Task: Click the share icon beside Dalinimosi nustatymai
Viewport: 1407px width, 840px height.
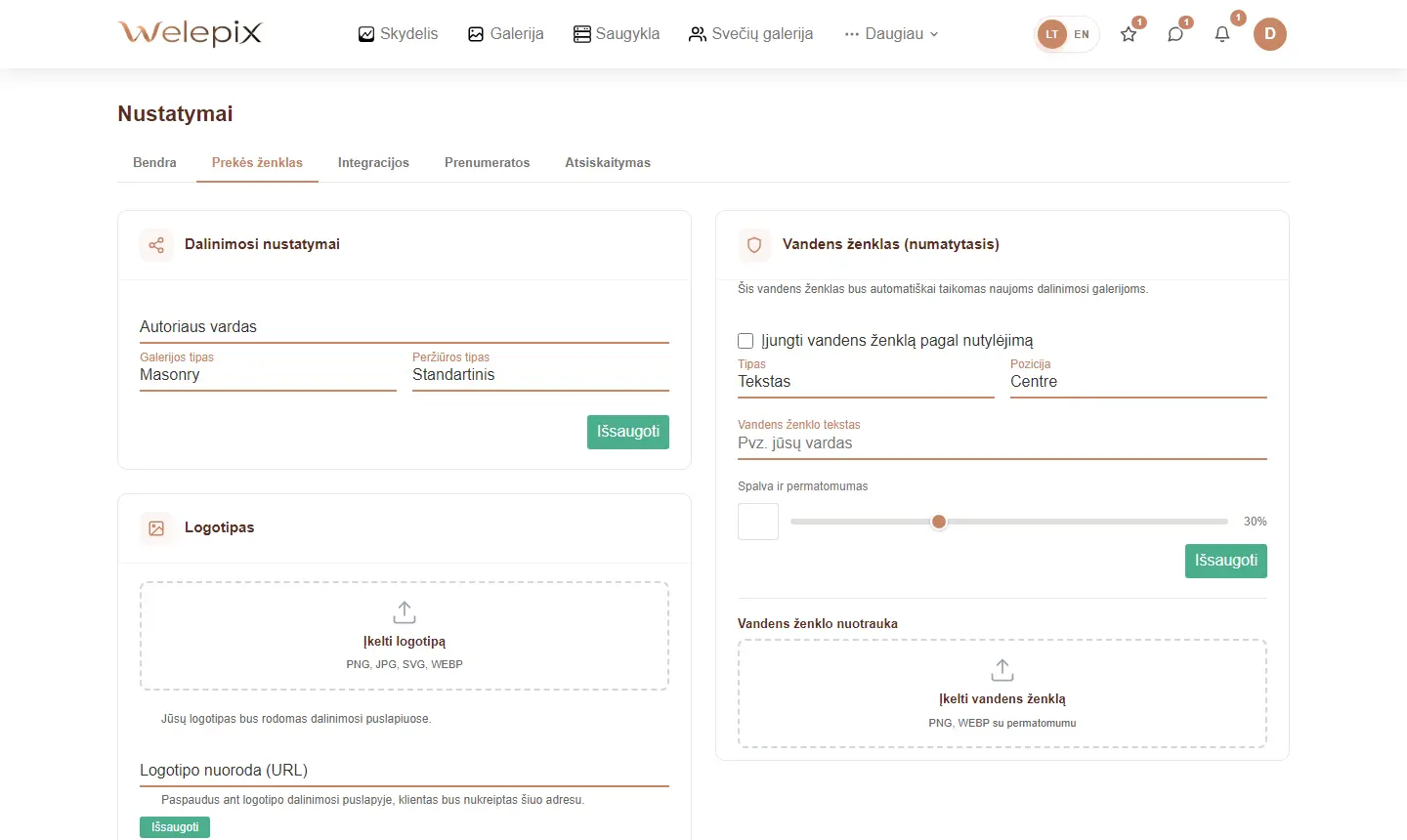Action: (156, 245)
